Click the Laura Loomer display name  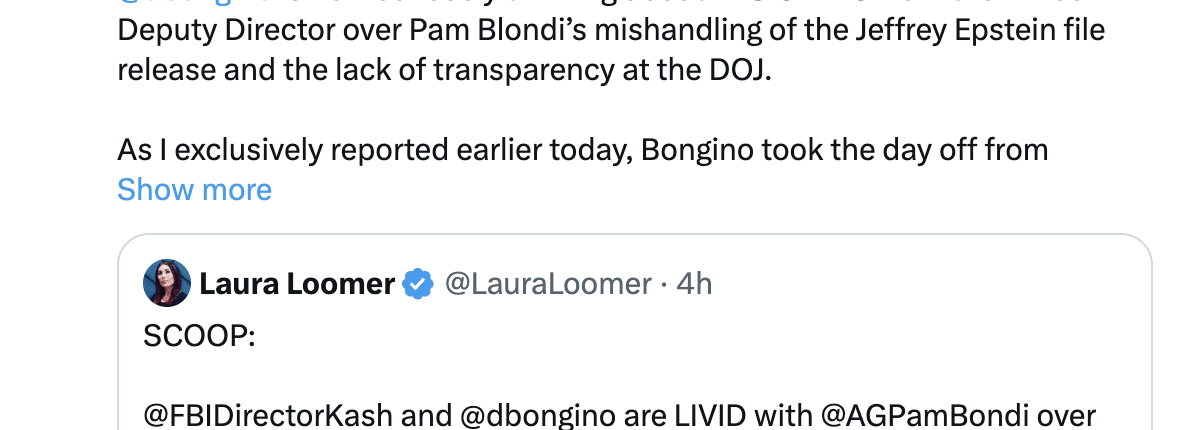click(x=298, y=284)
